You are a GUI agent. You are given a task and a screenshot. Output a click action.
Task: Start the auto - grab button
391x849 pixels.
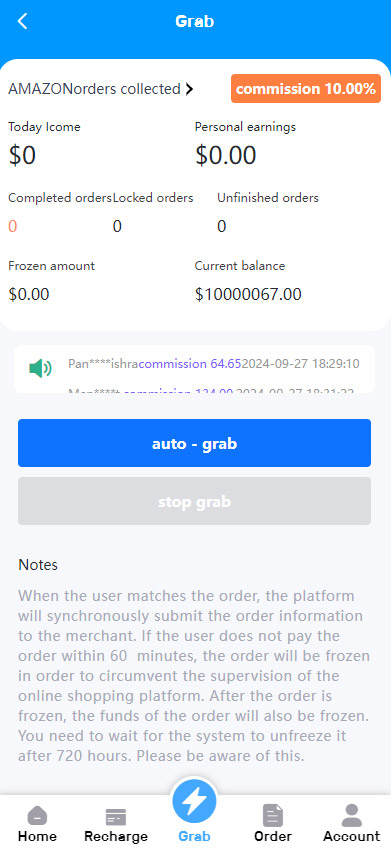[194, 443]
